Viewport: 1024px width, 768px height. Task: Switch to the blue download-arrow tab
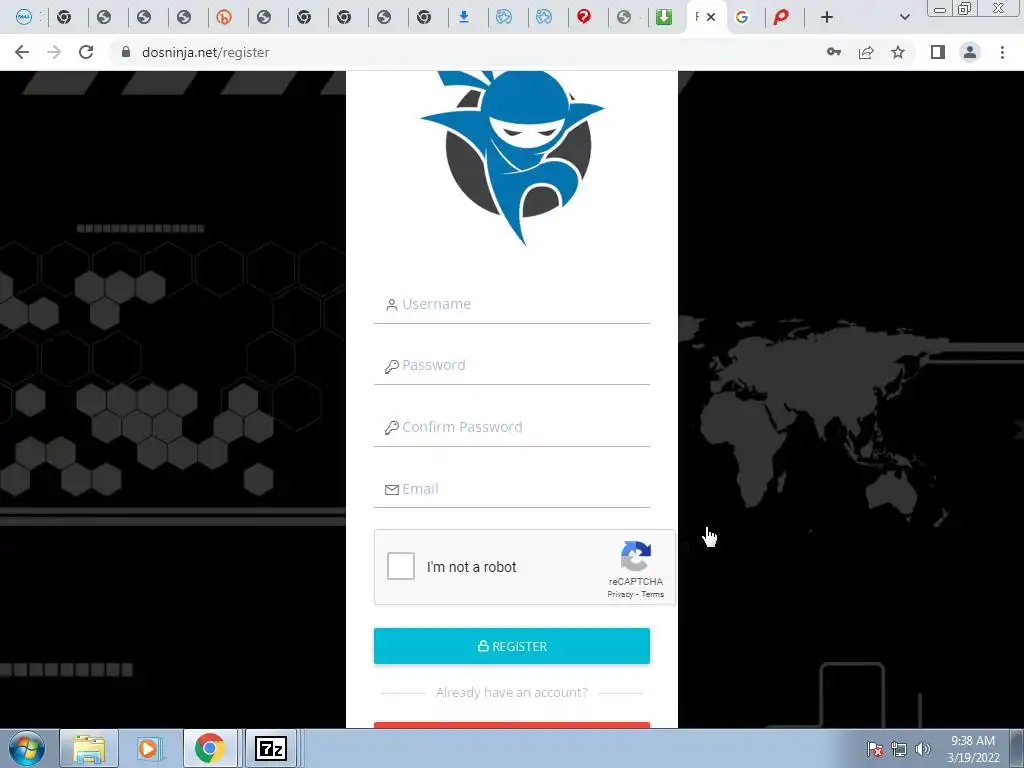464,18
